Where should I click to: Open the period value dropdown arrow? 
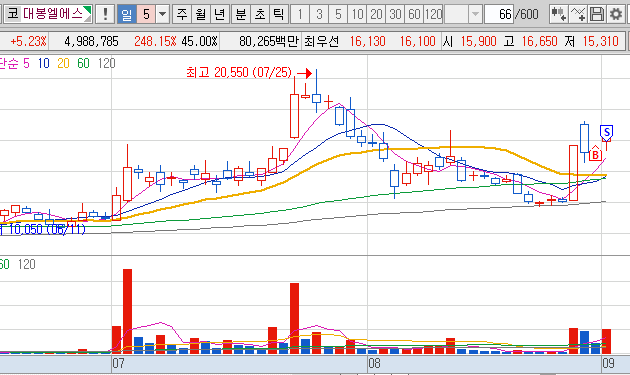(162, 14)
